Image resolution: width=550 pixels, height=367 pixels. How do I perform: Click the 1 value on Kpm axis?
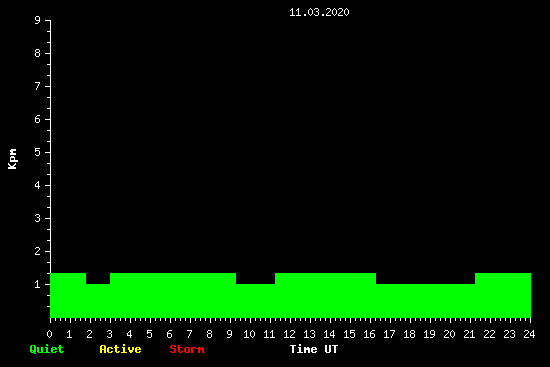[37, 284]
